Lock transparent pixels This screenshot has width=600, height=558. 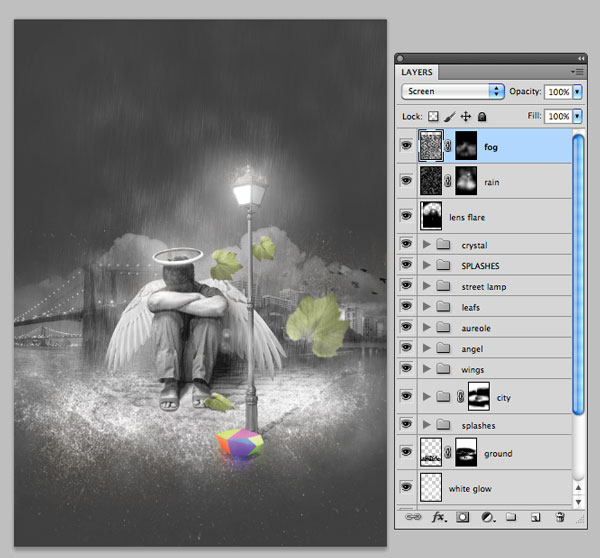[434, 117]
